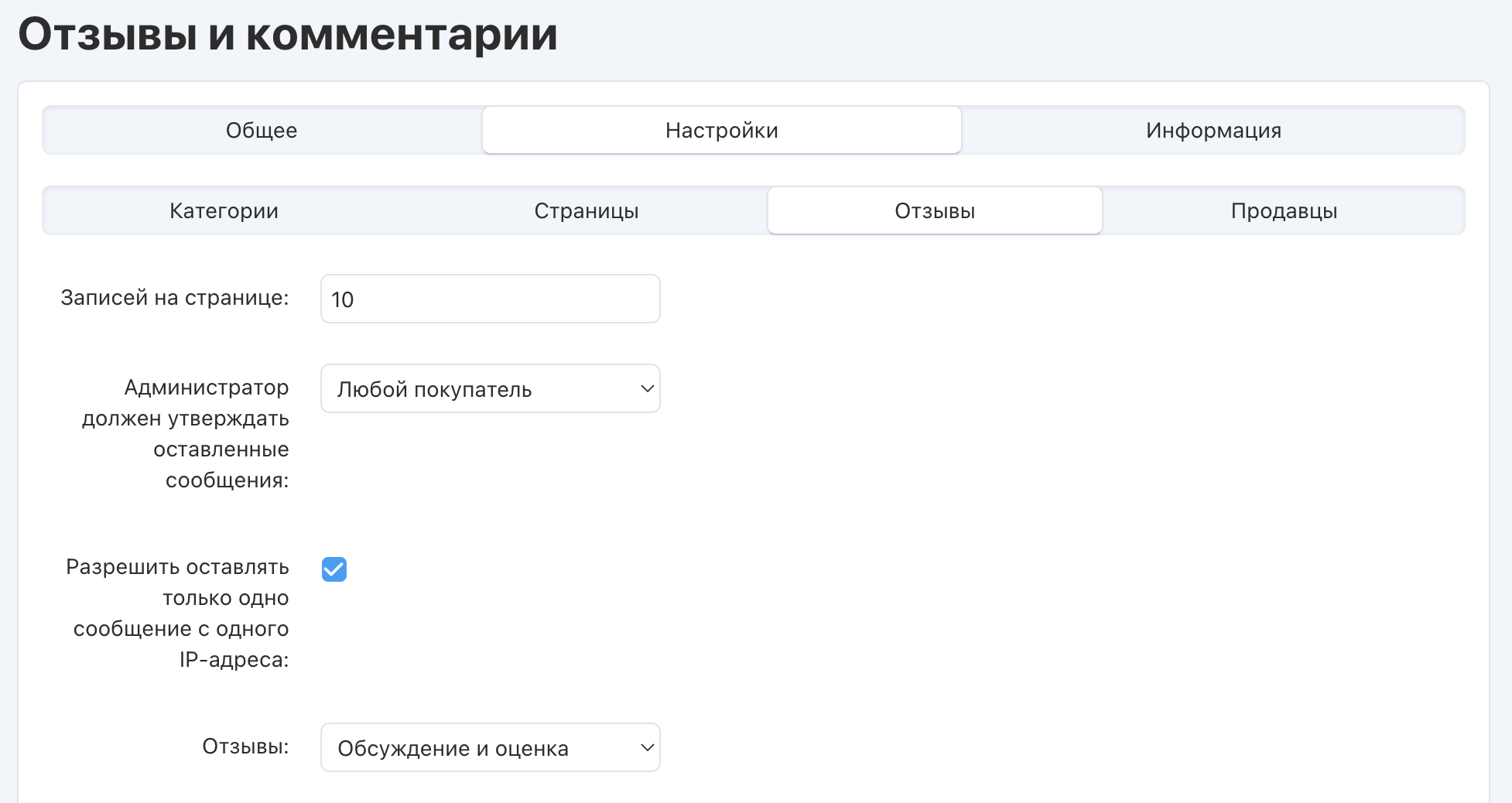Click the 'IP-адреса:' line of the checkbox label
This screenshot has height=803, width=1512.
click(x=234, y=660)
